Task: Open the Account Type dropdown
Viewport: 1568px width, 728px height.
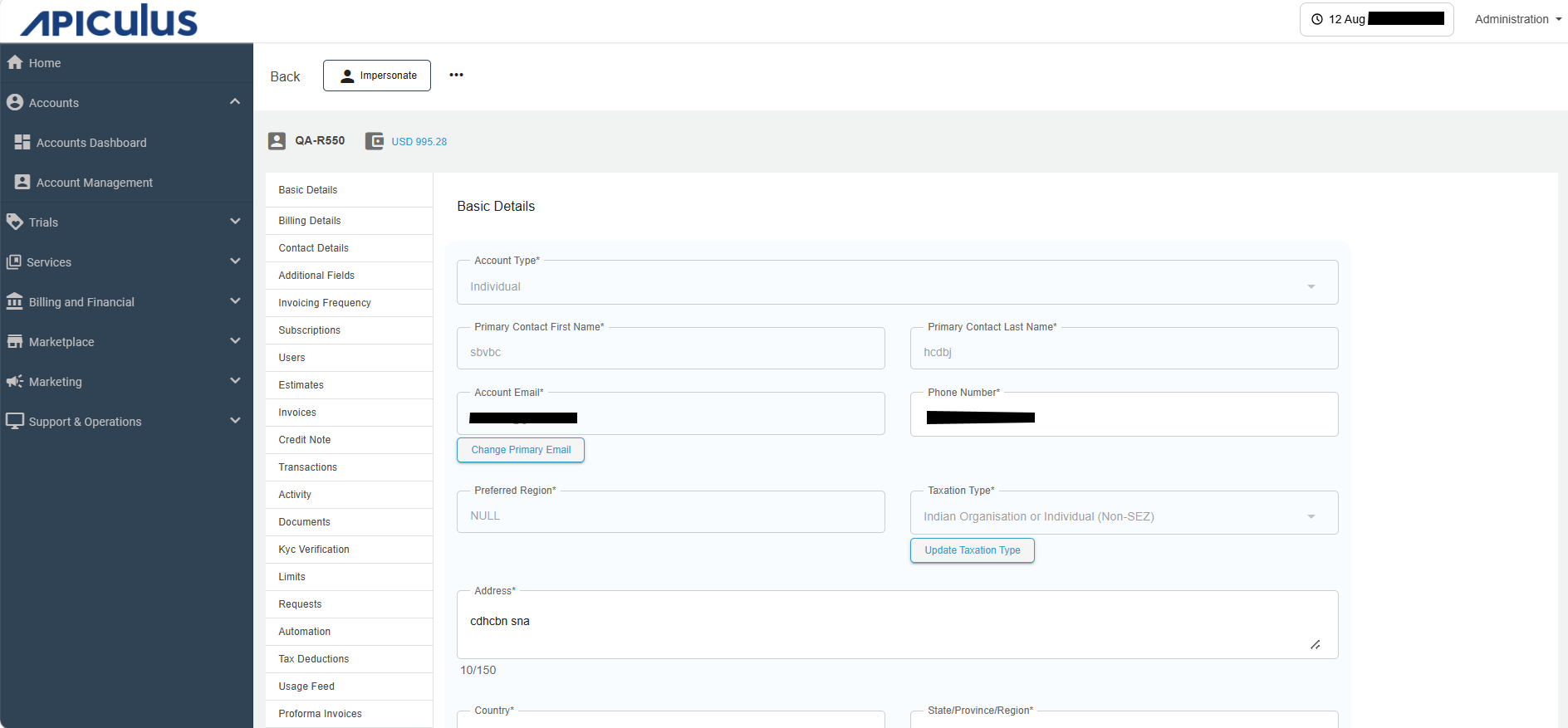Action: point(897,282)
